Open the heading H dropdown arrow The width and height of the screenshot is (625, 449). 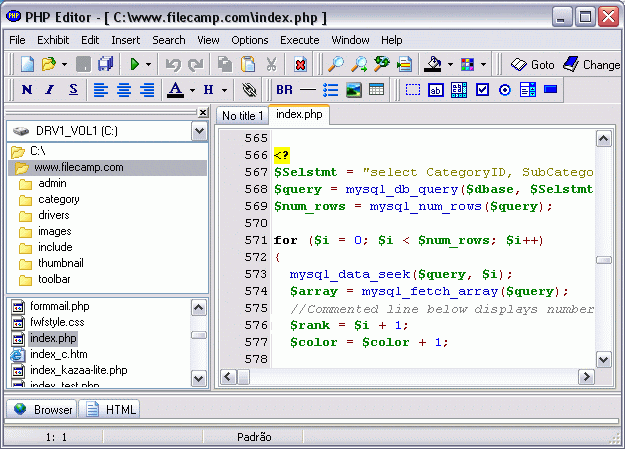click(225, 90)
